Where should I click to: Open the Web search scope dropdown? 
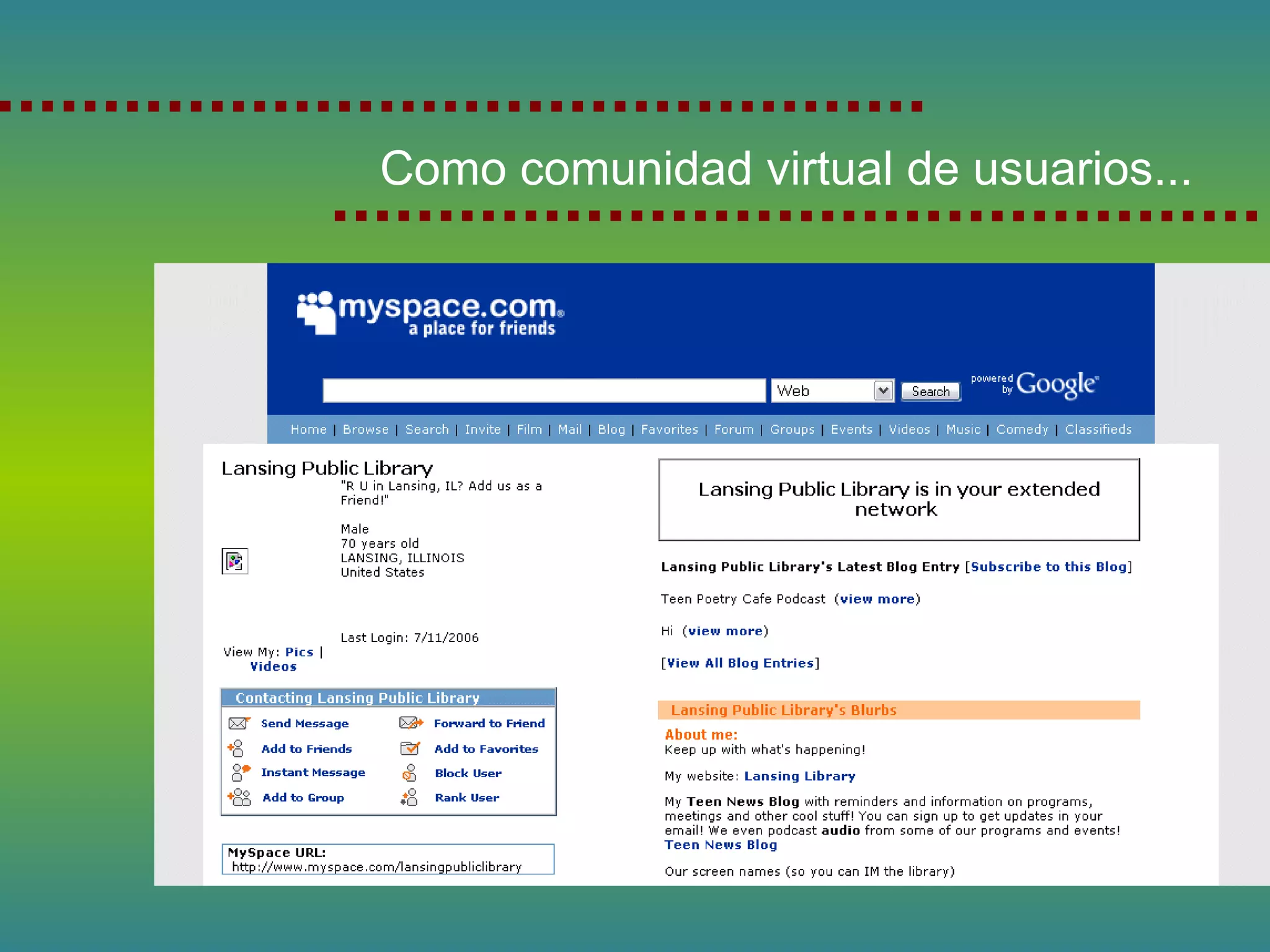tap(832, 390)
